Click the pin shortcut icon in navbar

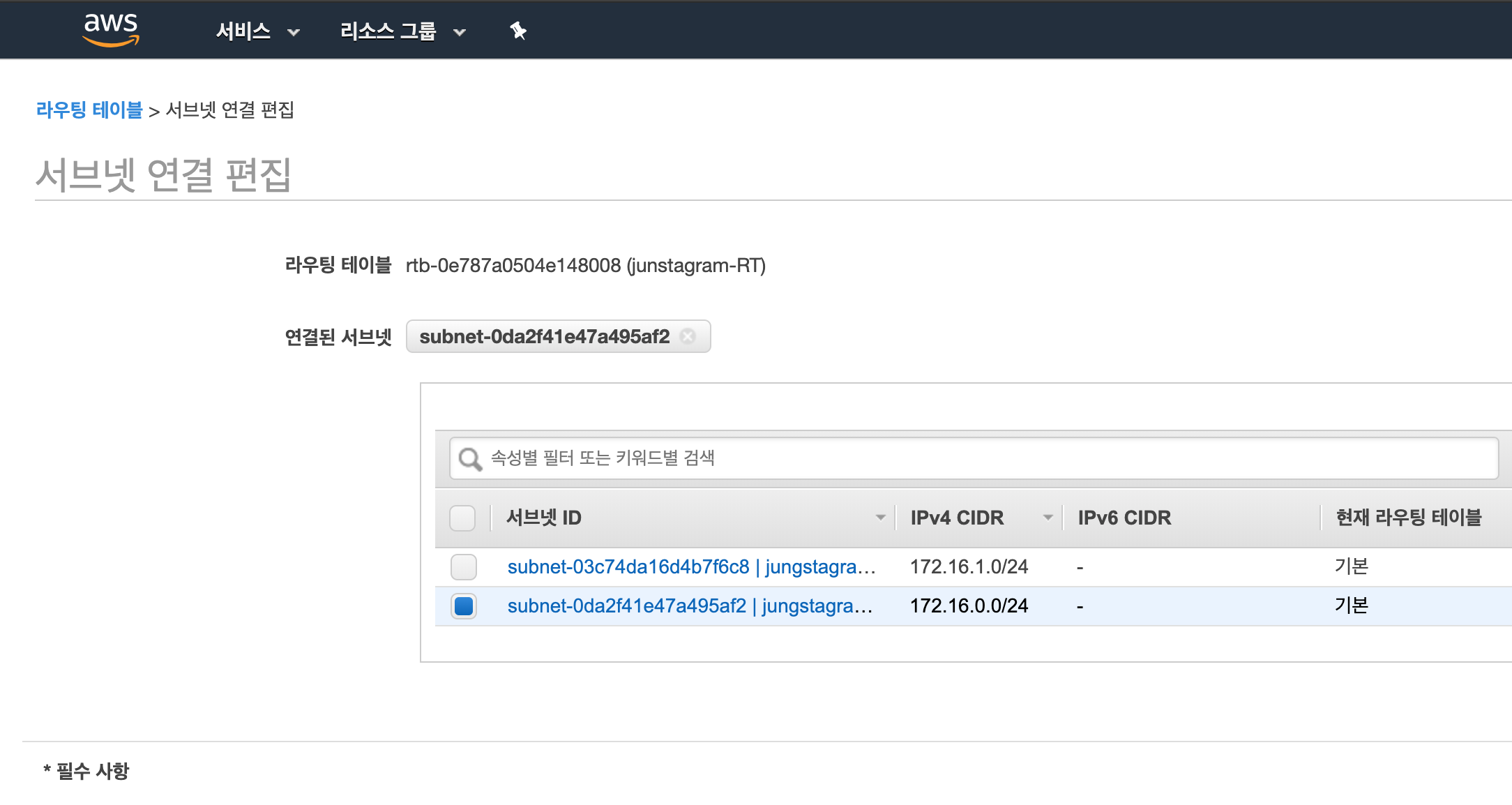[518, 31]
